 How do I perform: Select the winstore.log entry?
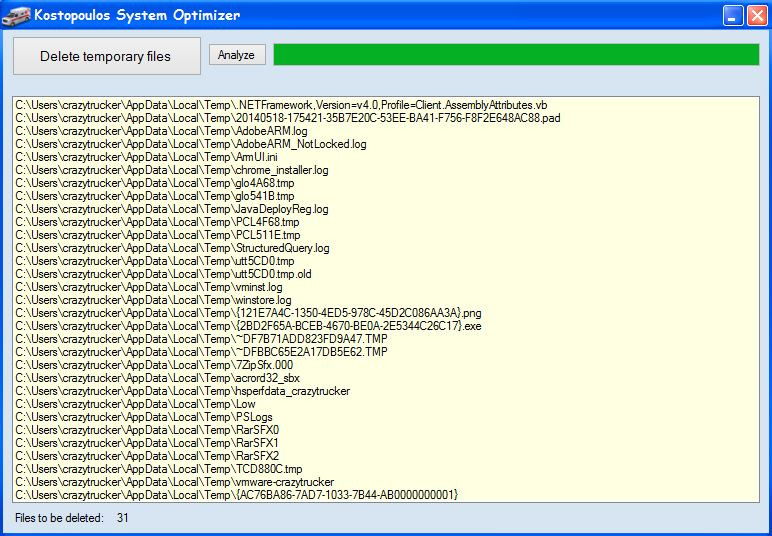coord(153,300)
